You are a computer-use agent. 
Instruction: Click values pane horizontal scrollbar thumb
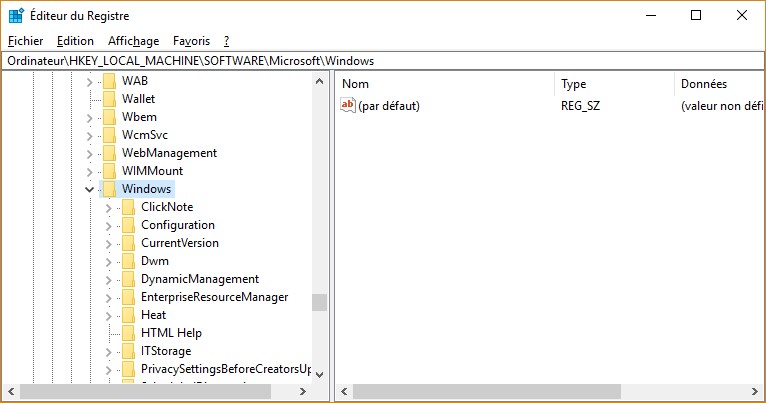click(487, 391)
